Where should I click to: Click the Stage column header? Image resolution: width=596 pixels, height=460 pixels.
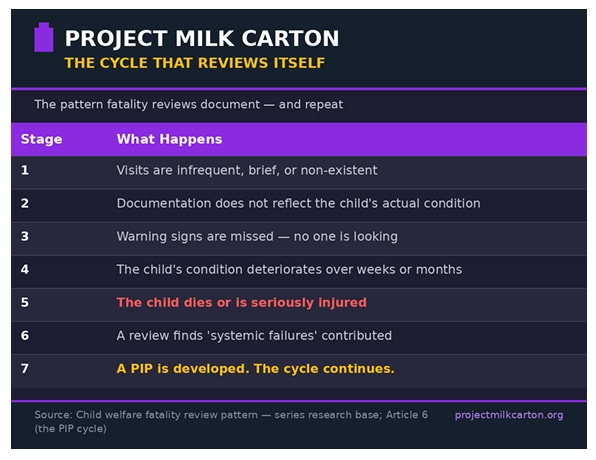(41, 139)
